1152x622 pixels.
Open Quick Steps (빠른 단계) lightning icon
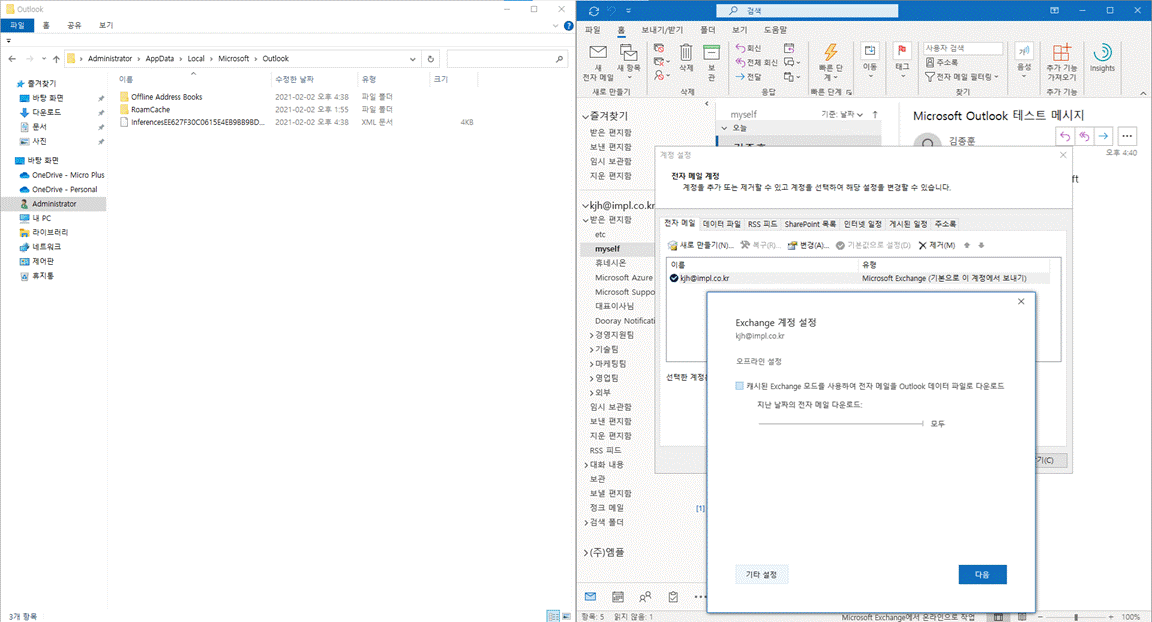point(831,62)
